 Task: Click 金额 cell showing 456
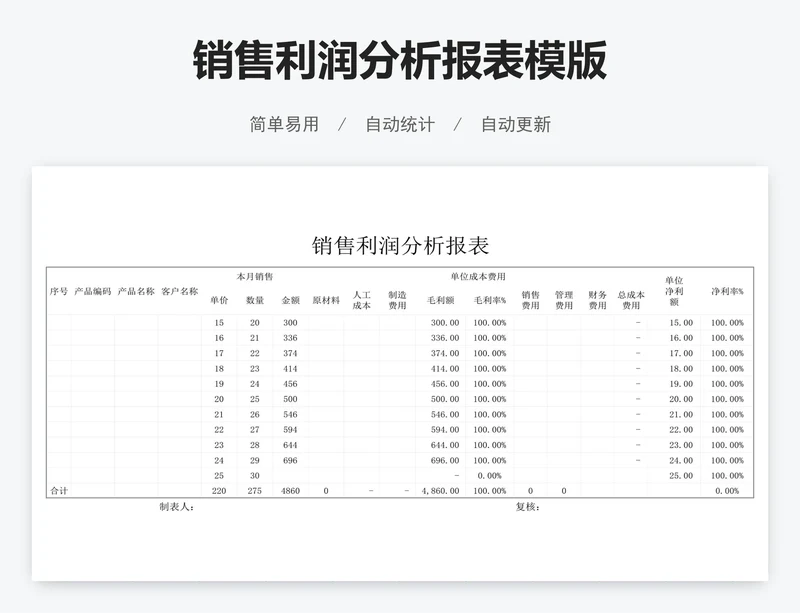pos(290,384)
